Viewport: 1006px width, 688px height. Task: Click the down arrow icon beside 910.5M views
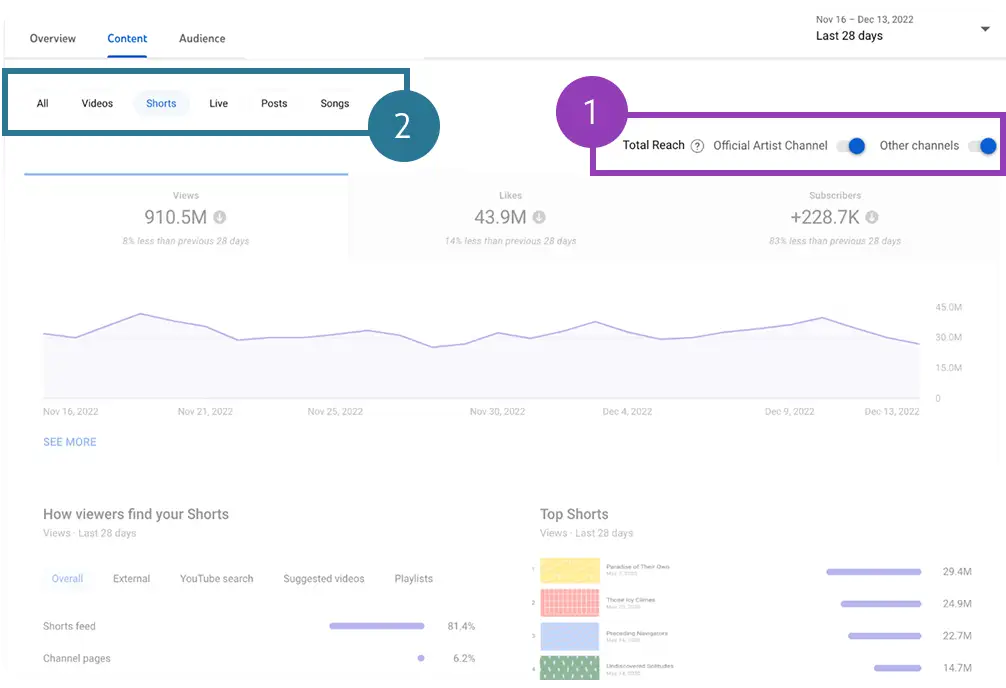[x=219, y=218]
